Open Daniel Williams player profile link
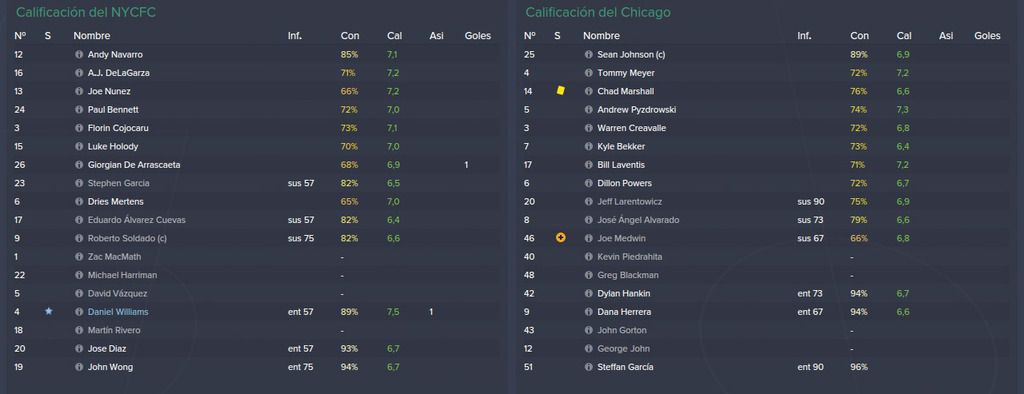Screen dimensions: 1024x394 pos(116,312)
